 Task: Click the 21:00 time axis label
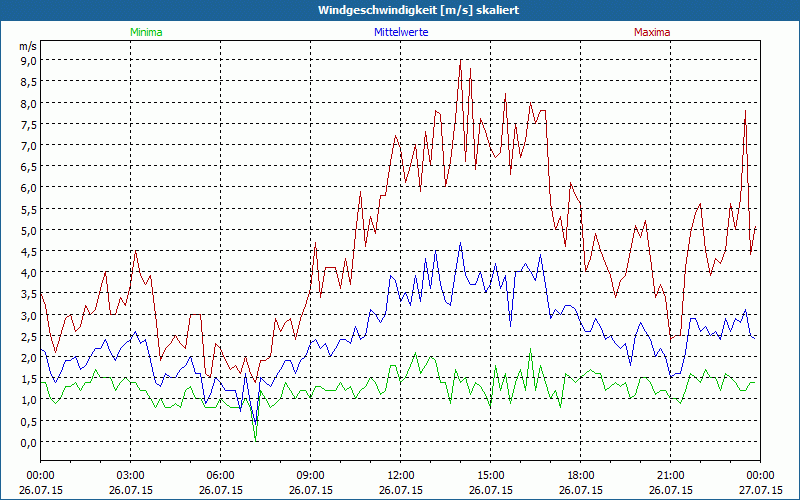670,475
